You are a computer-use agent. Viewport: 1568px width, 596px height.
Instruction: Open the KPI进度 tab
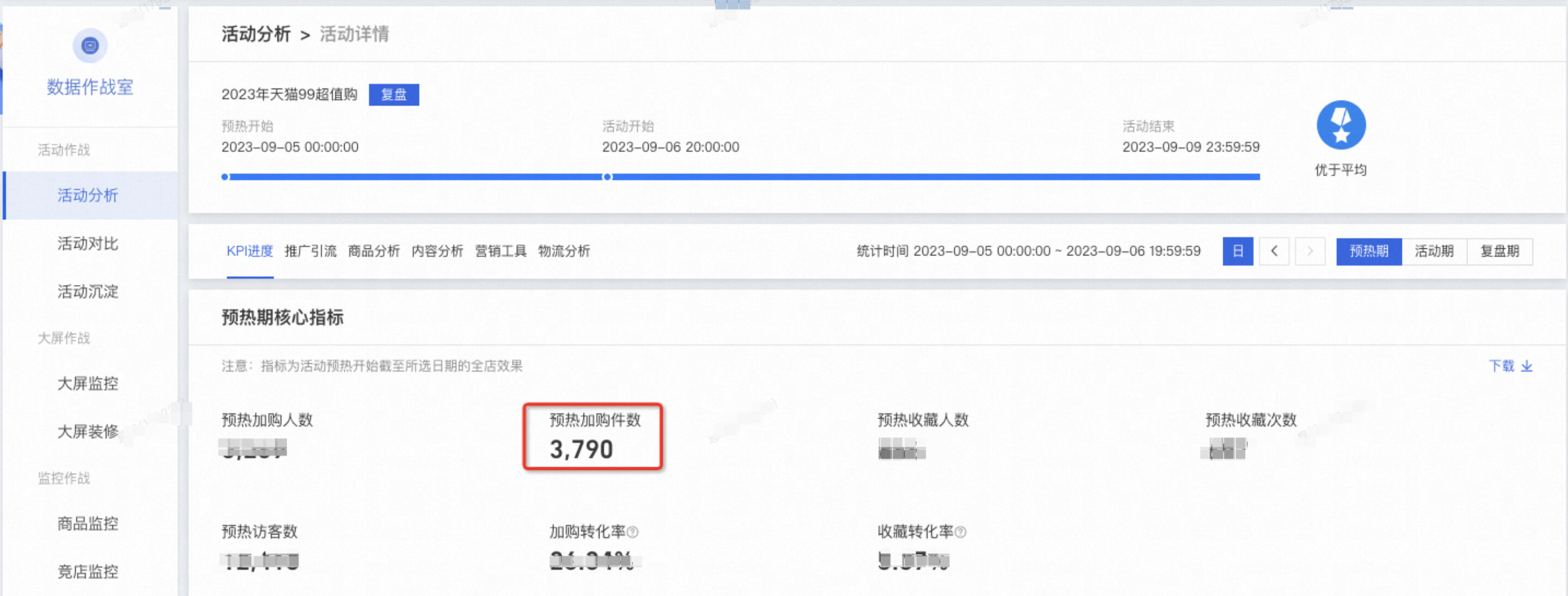[250, 251]
